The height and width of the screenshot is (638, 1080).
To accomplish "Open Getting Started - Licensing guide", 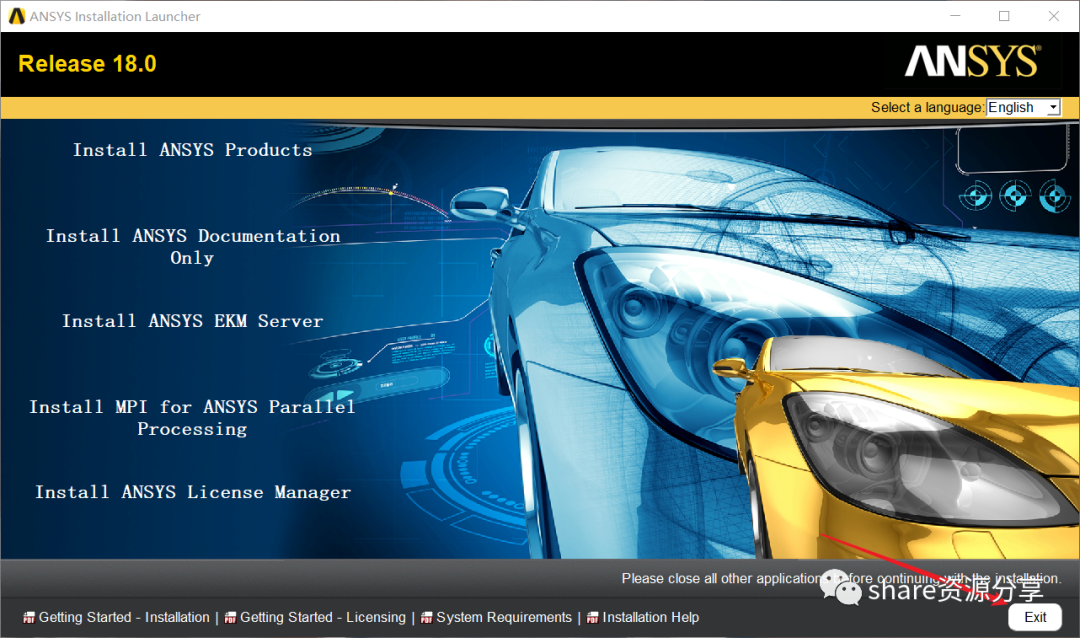I will coord(323,617).
